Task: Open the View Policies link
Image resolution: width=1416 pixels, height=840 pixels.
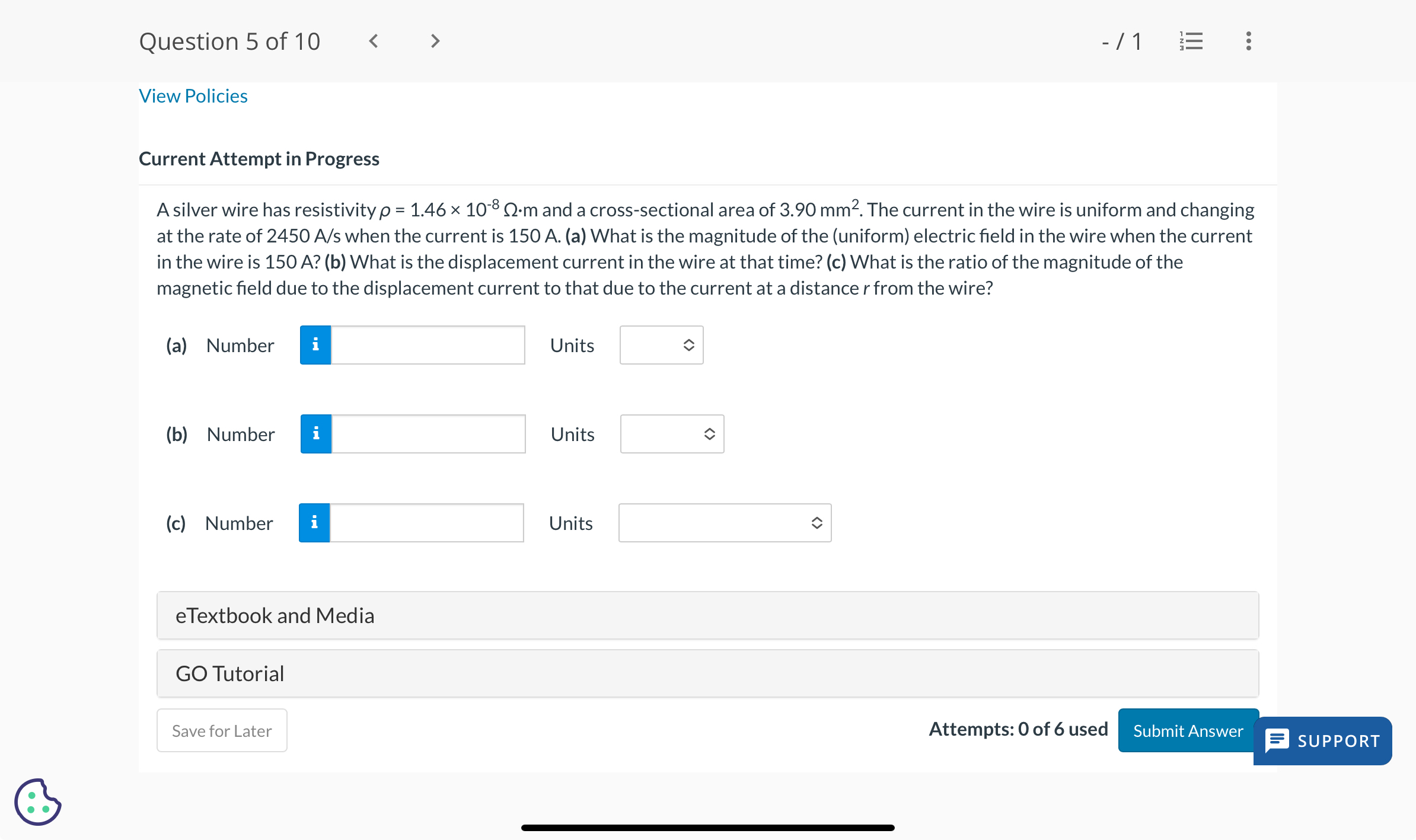Action: pyautogui.click(x=193, y=95)
